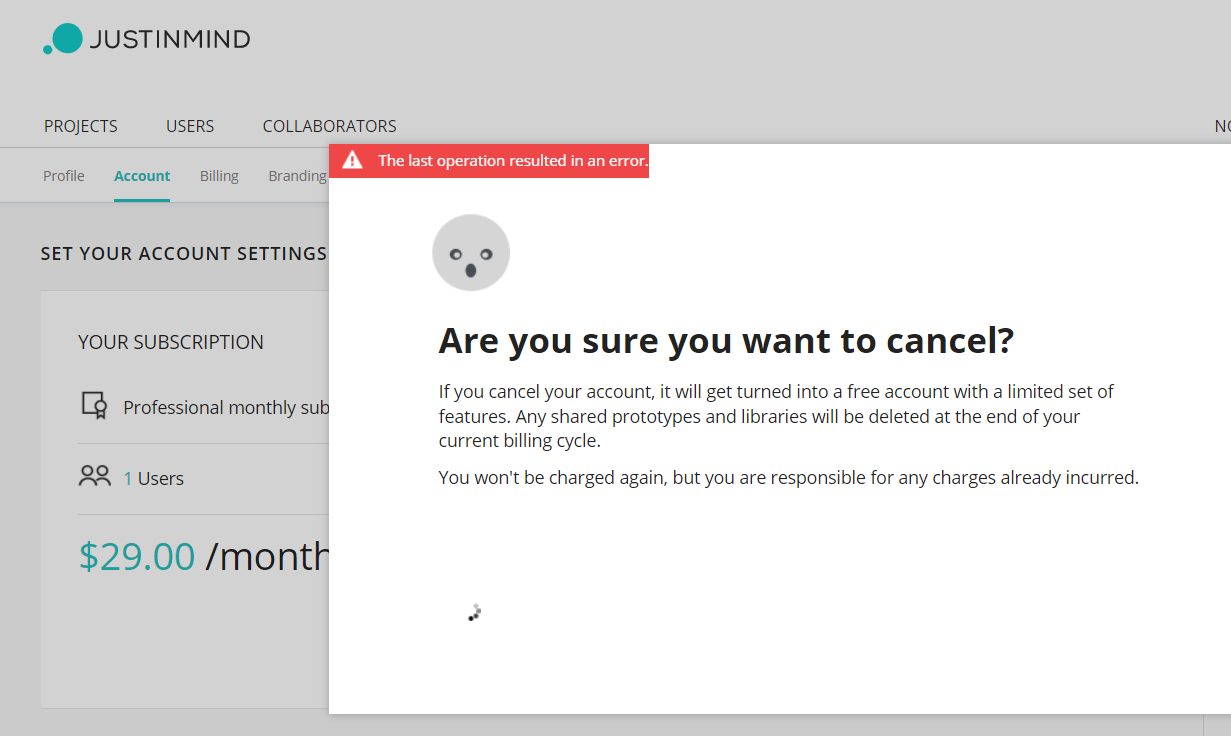Click the warning triangle in error banner
This screenshot has width=1231, height=736.
point(352,161)
